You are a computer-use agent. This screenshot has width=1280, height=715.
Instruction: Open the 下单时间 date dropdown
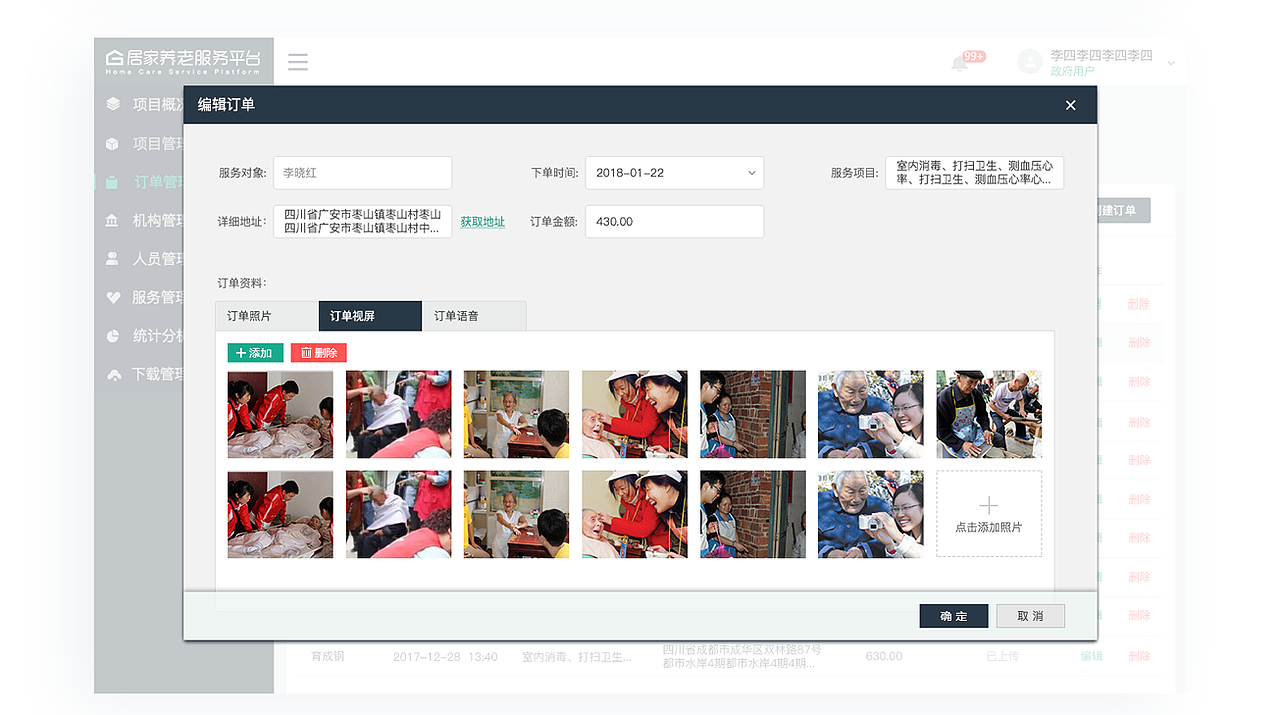click(674, 172)
